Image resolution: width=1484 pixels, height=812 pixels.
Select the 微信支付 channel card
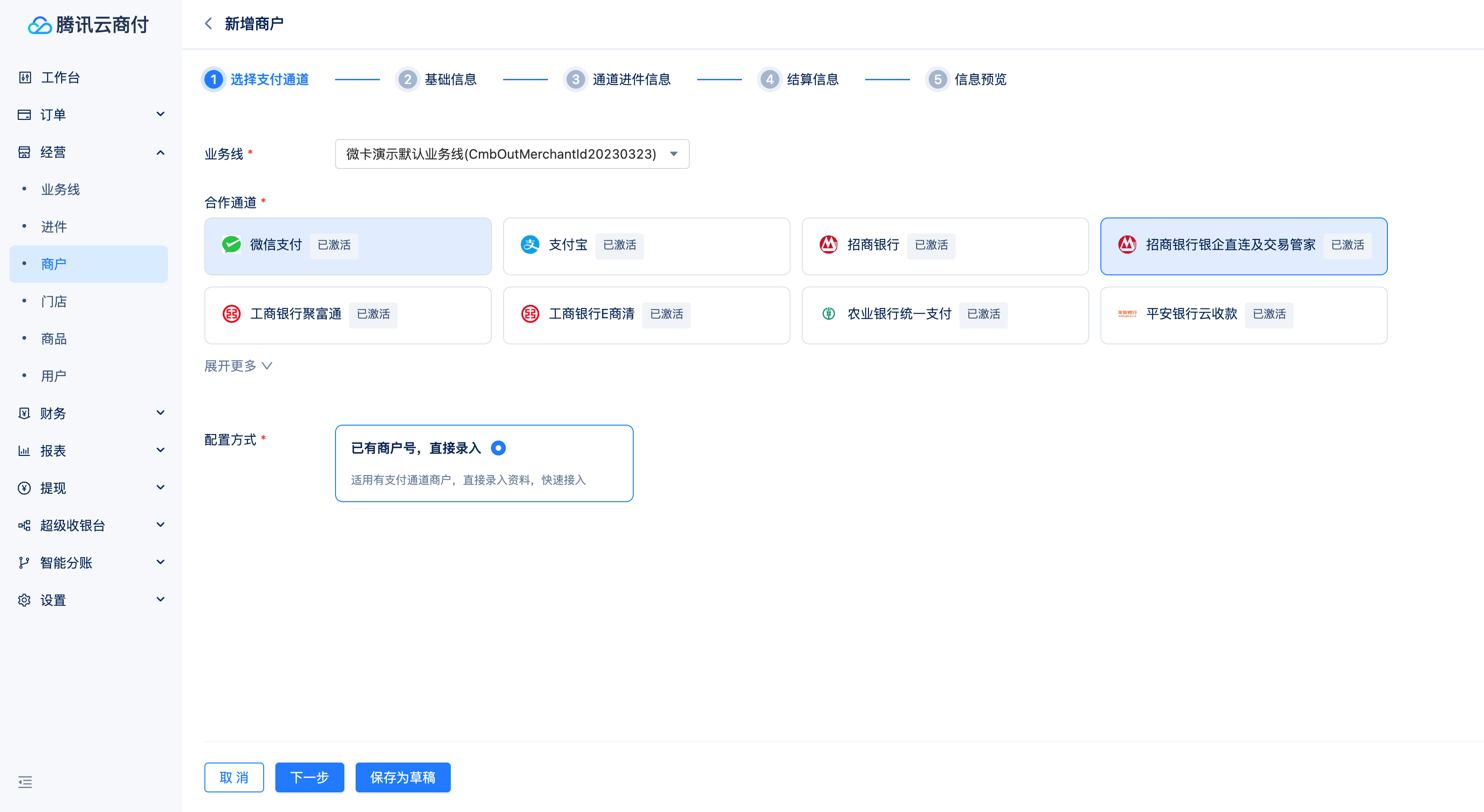(348, 246)
